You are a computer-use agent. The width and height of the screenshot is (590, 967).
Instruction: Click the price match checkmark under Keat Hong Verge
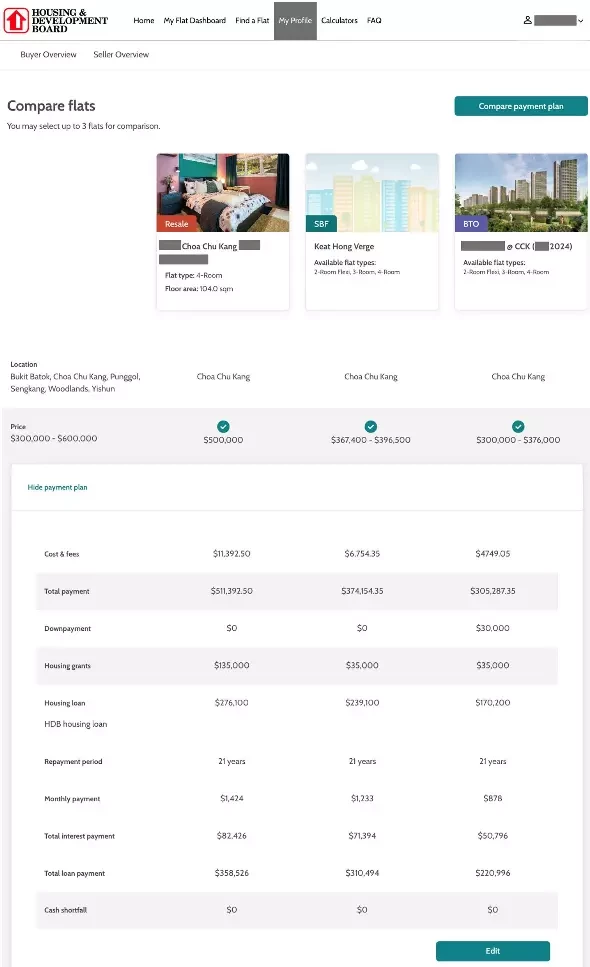click(x=371, y=426)
